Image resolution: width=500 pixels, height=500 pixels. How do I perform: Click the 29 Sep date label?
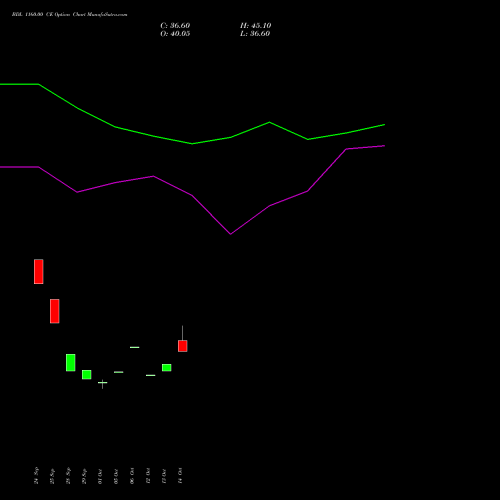[84, 476]
